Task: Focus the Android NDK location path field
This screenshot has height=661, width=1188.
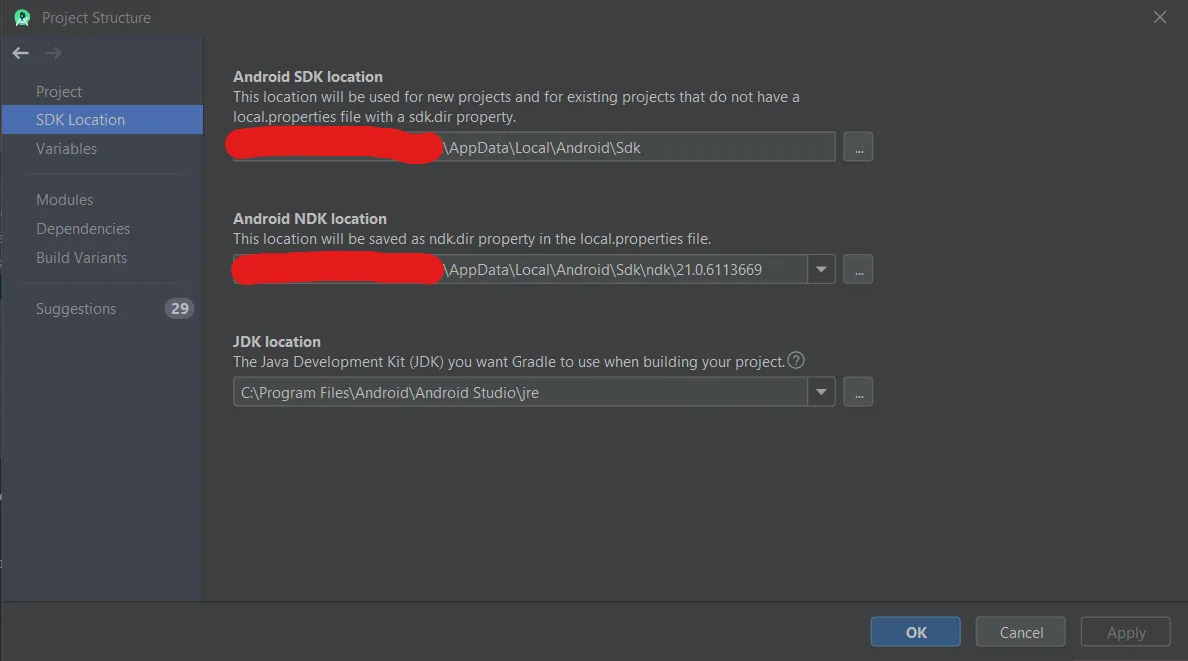Action: pyautogui.click(x=521, y=270)
